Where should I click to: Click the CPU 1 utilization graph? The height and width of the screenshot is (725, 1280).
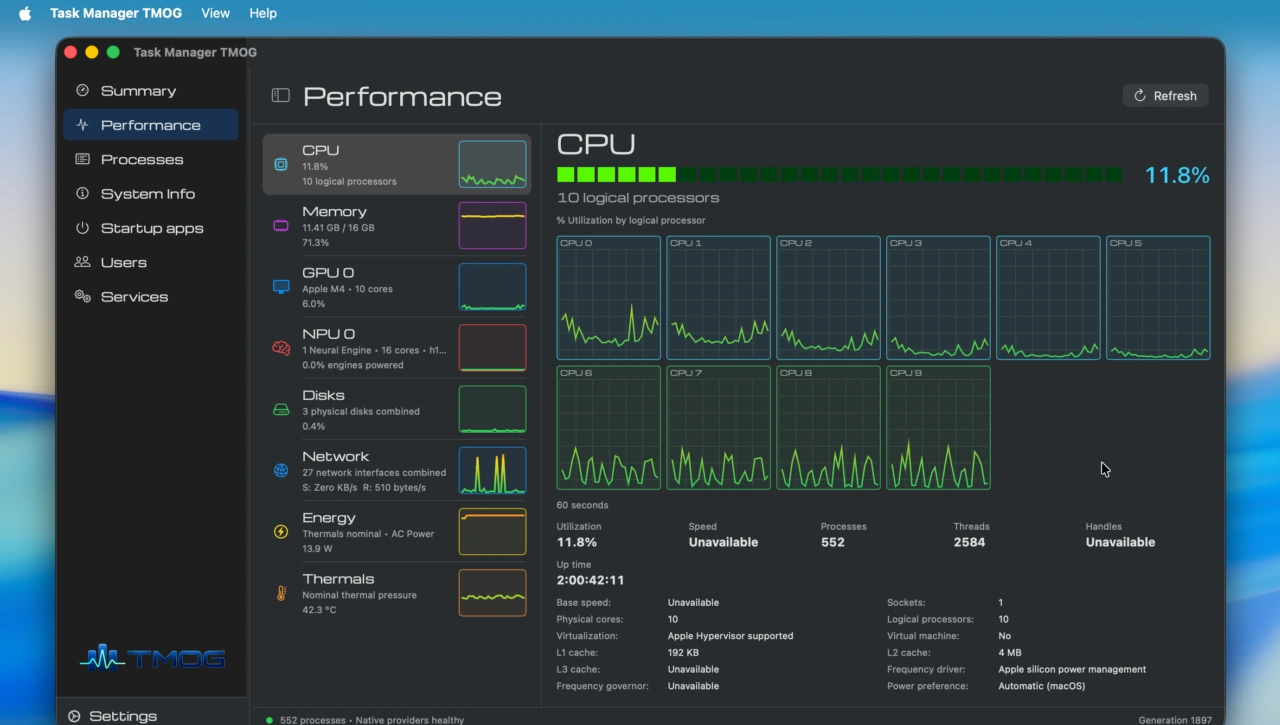click(719, 298)
